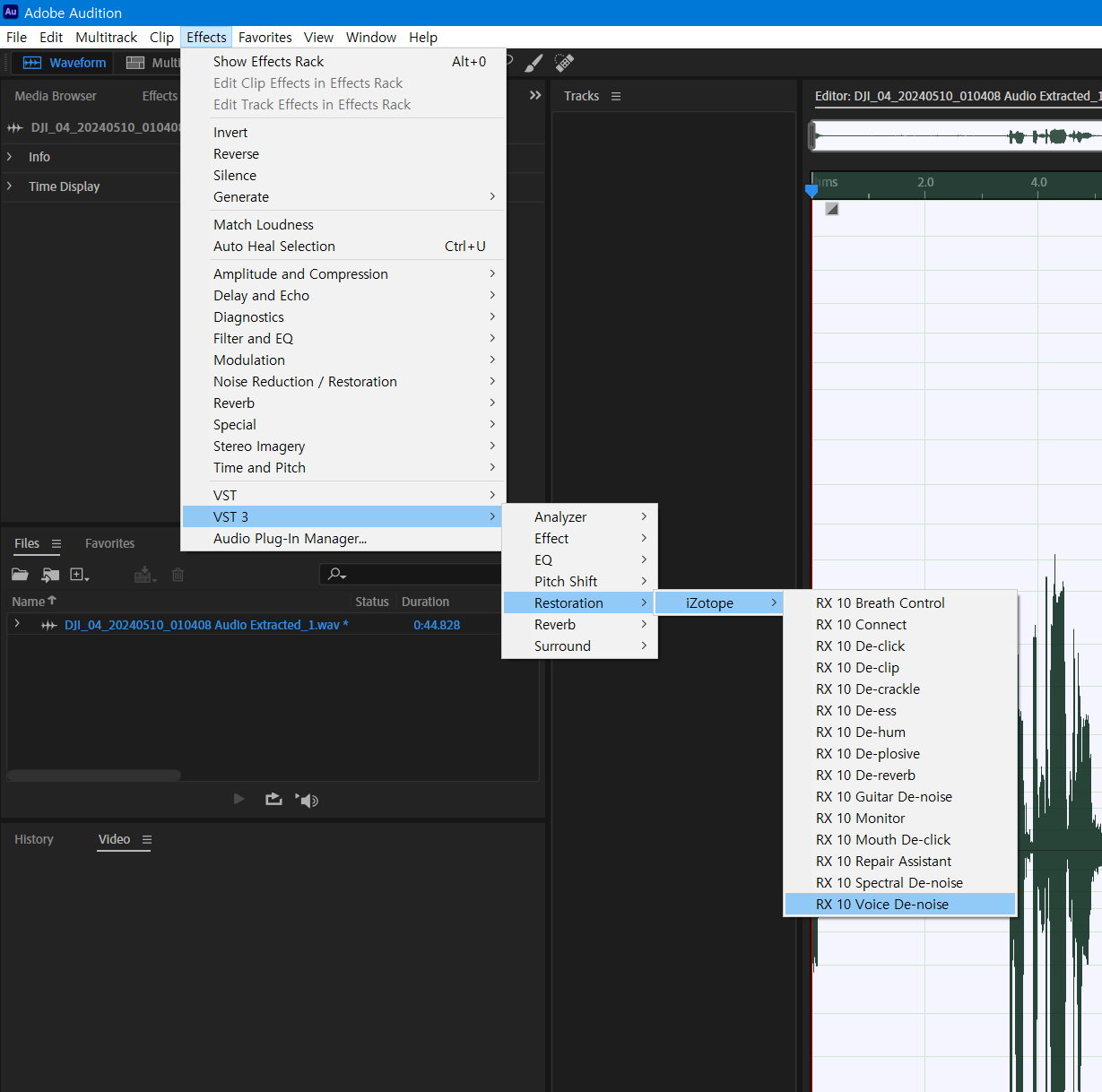This screenshot has width=1102, height=1092.
Task: Click the Import File icon
Action: (50, 575)
